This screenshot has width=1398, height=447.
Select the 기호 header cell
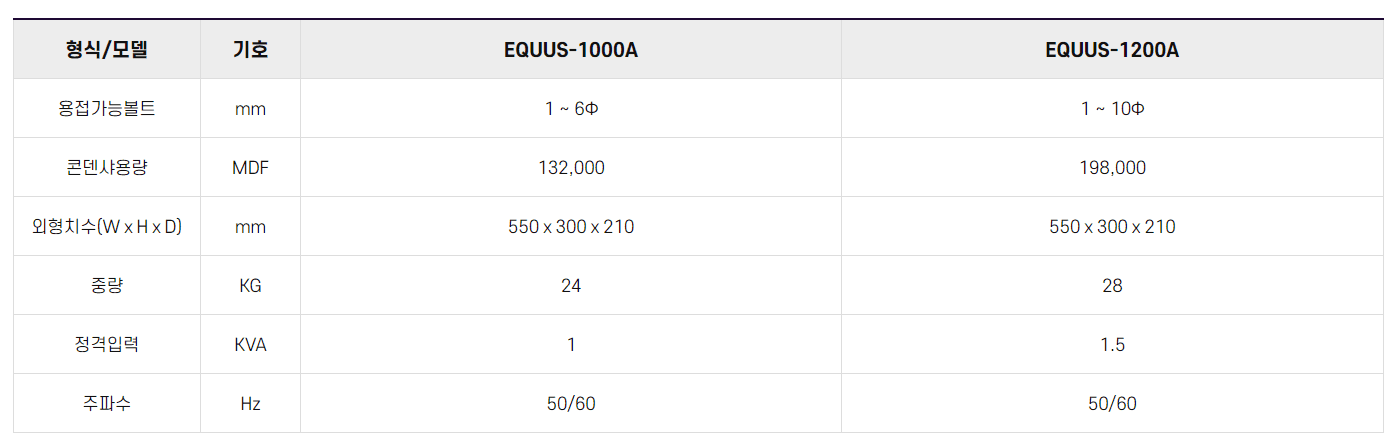[x=250, y=49]
